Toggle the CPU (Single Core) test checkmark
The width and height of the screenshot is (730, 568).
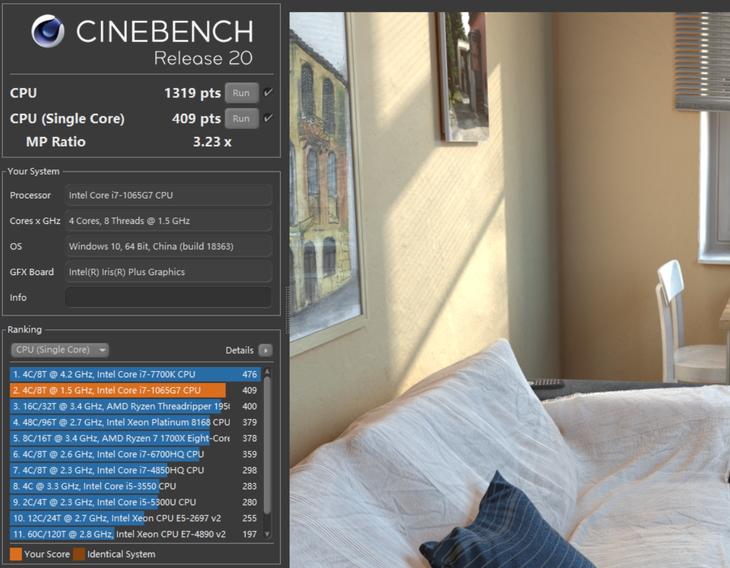[268, 118]
